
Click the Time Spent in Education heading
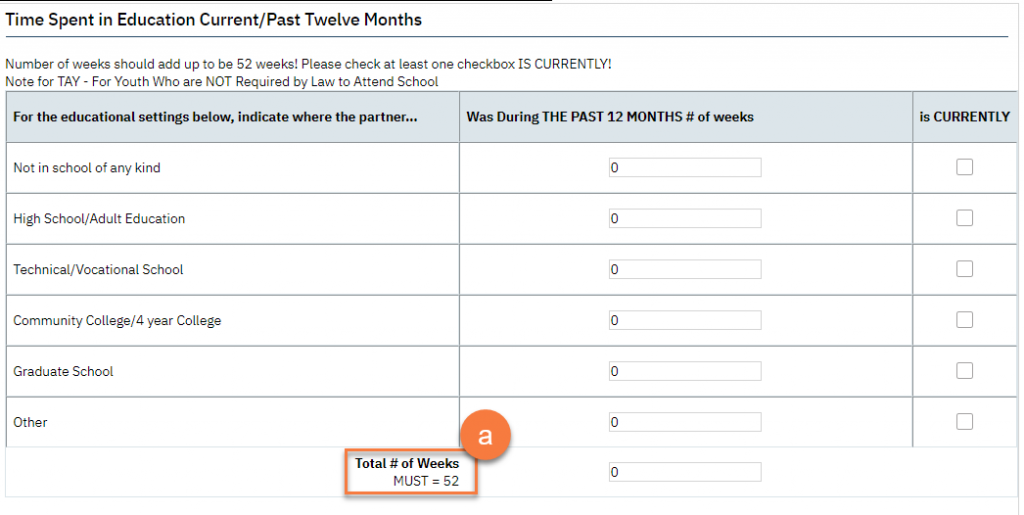coord(214,20)
